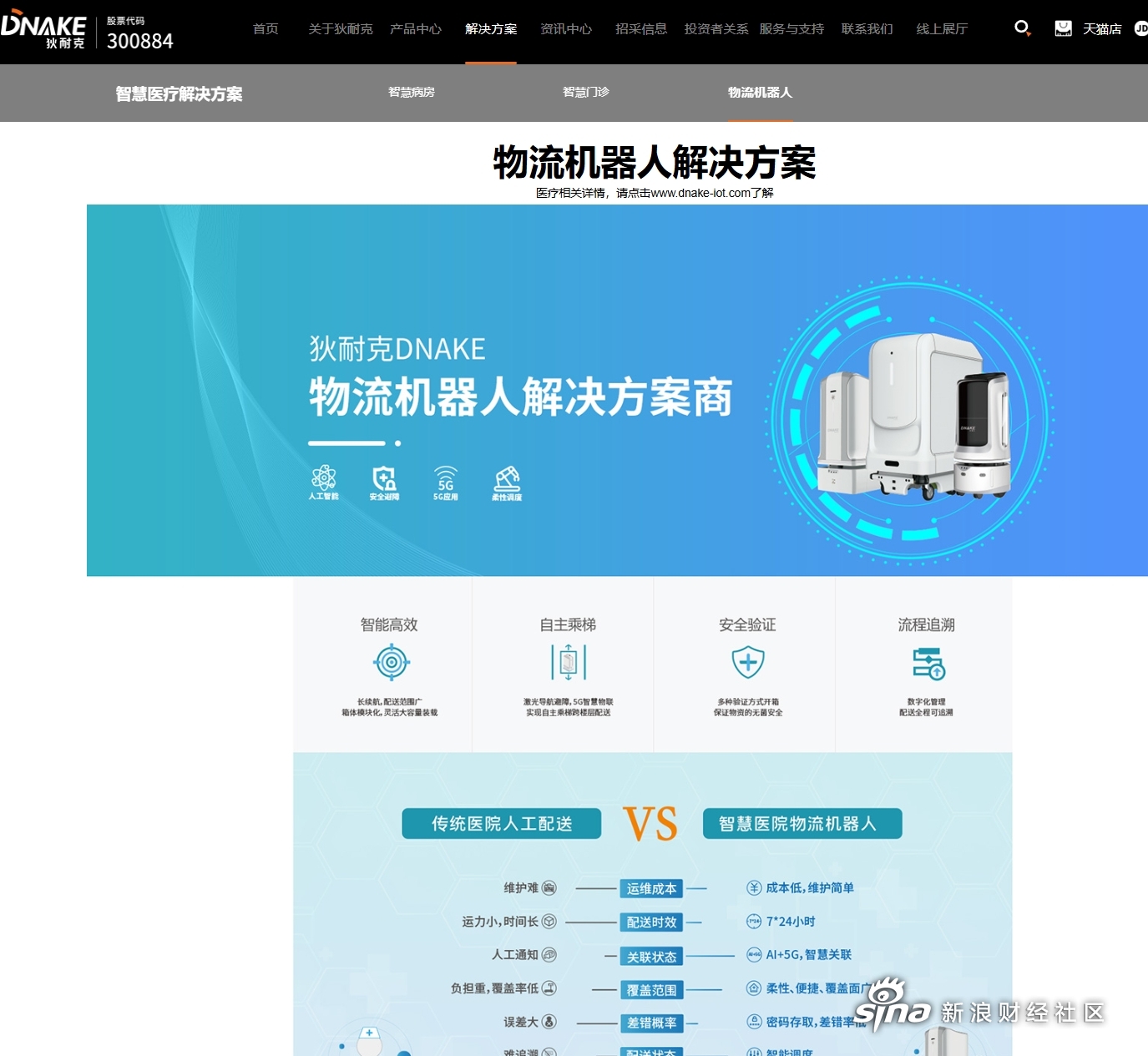1148x1056 pixels.
Task: Click the stock code 300884 text
Action: click(140, 41)
